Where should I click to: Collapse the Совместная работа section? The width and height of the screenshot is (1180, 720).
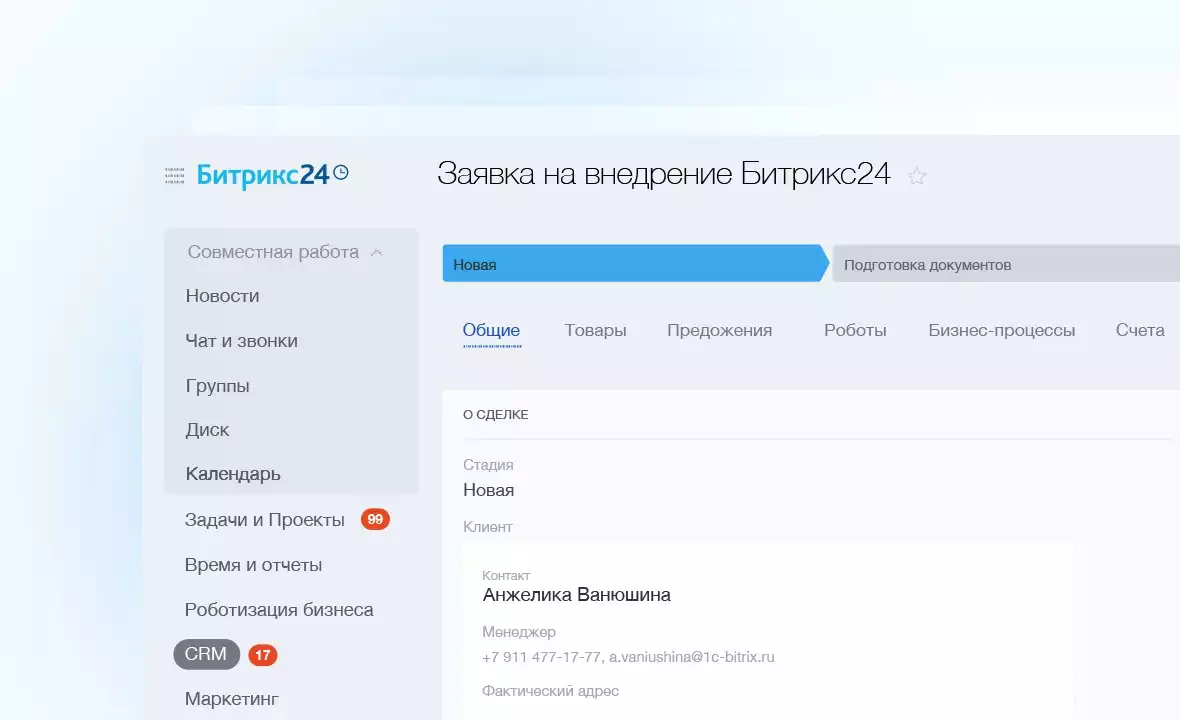click(377, 253)
